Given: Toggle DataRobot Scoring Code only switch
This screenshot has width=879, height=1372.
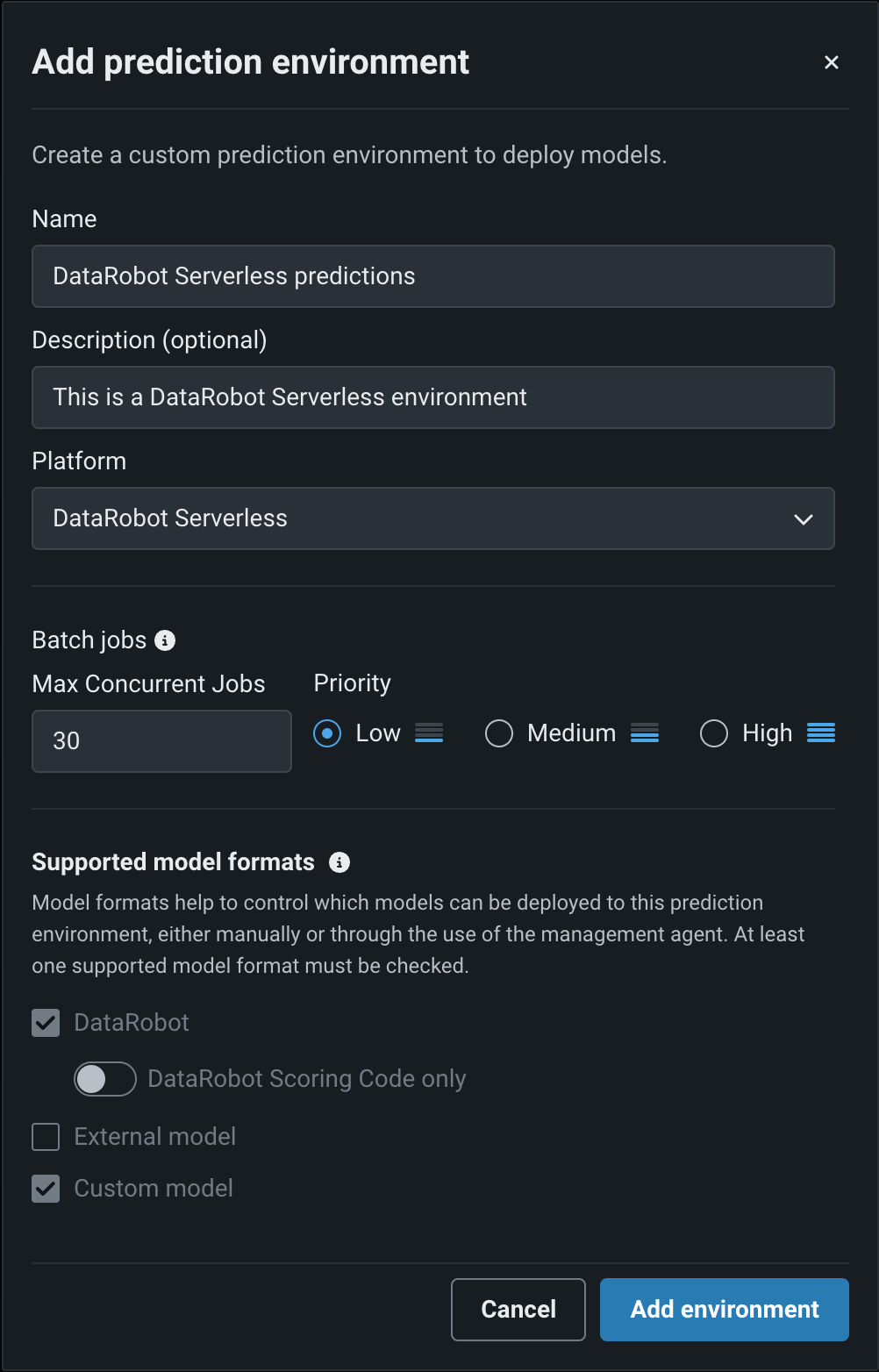Looking at the screenshot, I should (105, 1079).
